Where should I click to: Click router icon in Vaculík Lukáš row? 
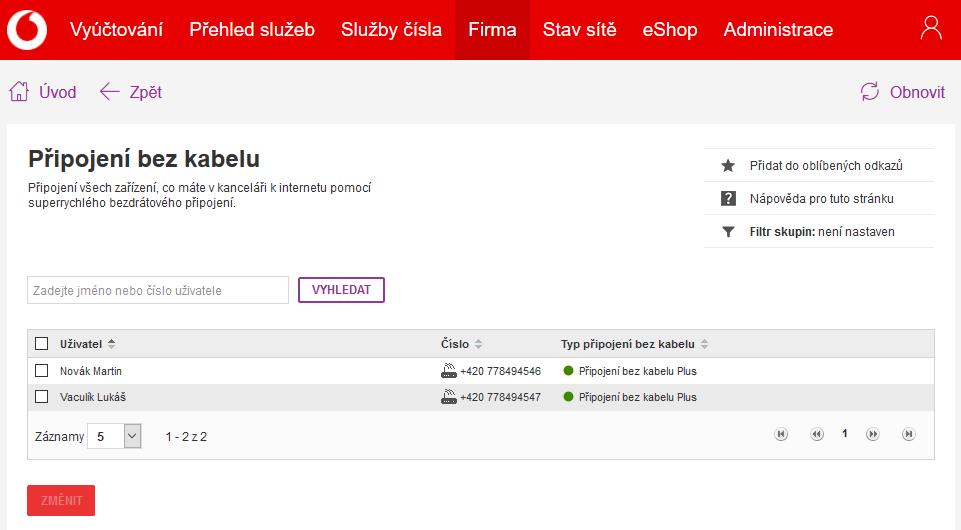click(449, 397)
